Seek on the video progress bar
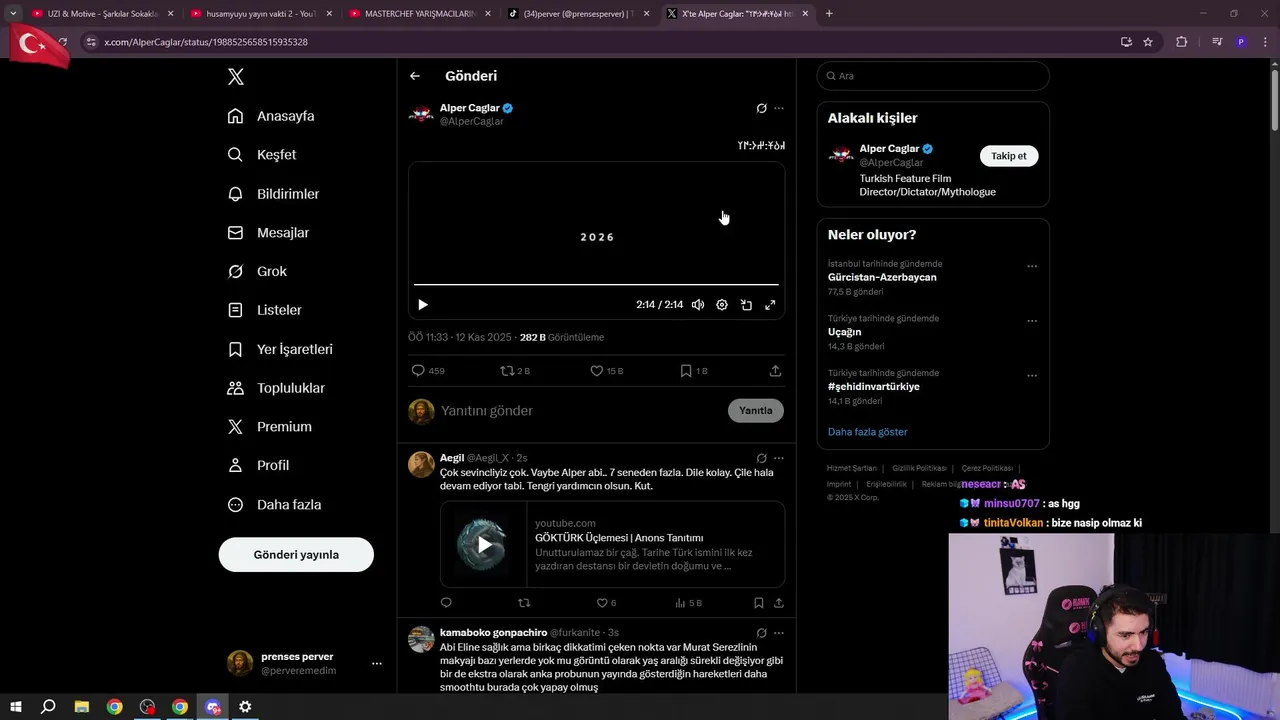The image size is (1280, 720). point(596,285)
